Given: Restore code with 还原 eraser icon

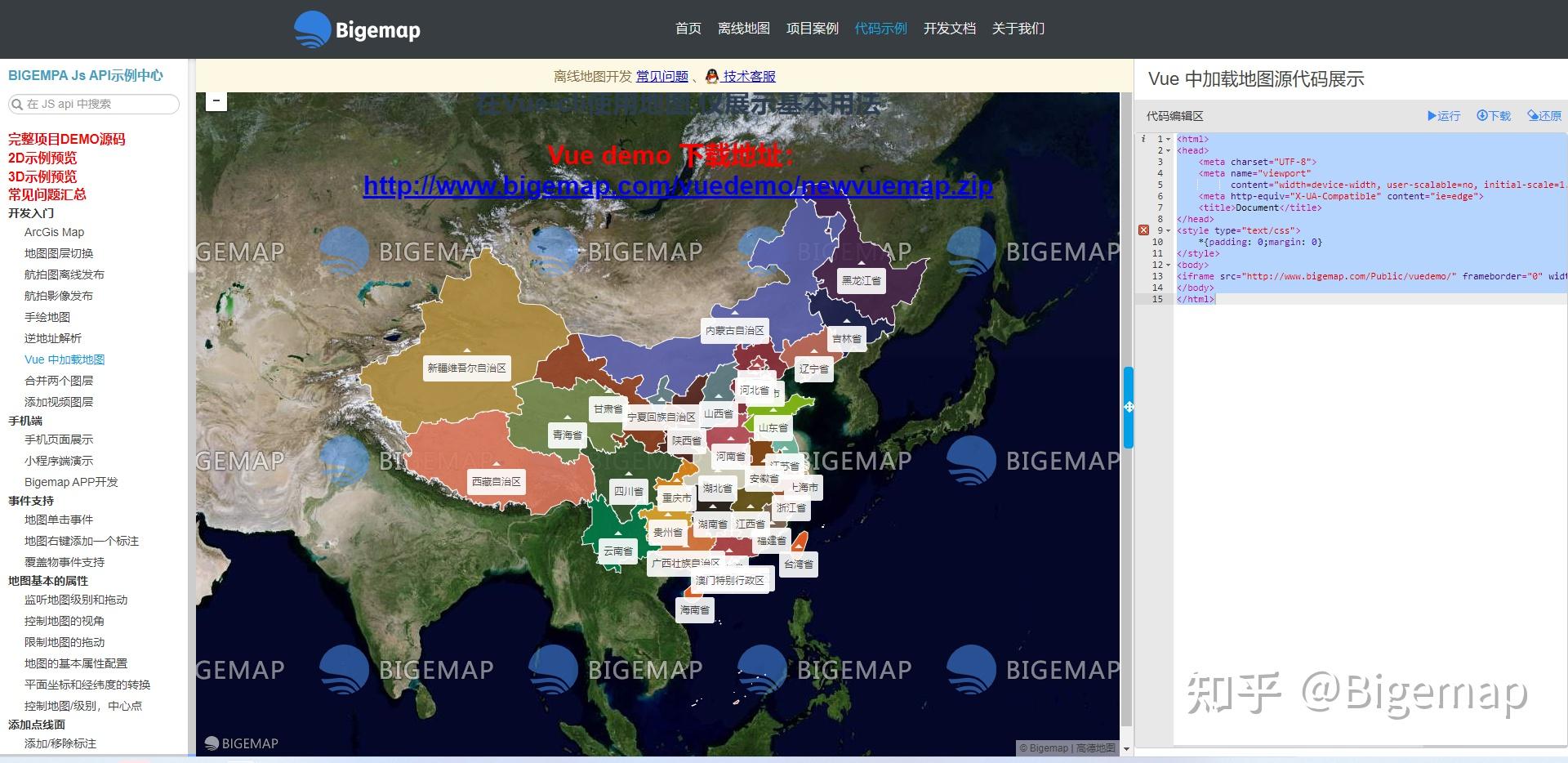Looking at the screenshot, I should click(x=1533, y=116).
